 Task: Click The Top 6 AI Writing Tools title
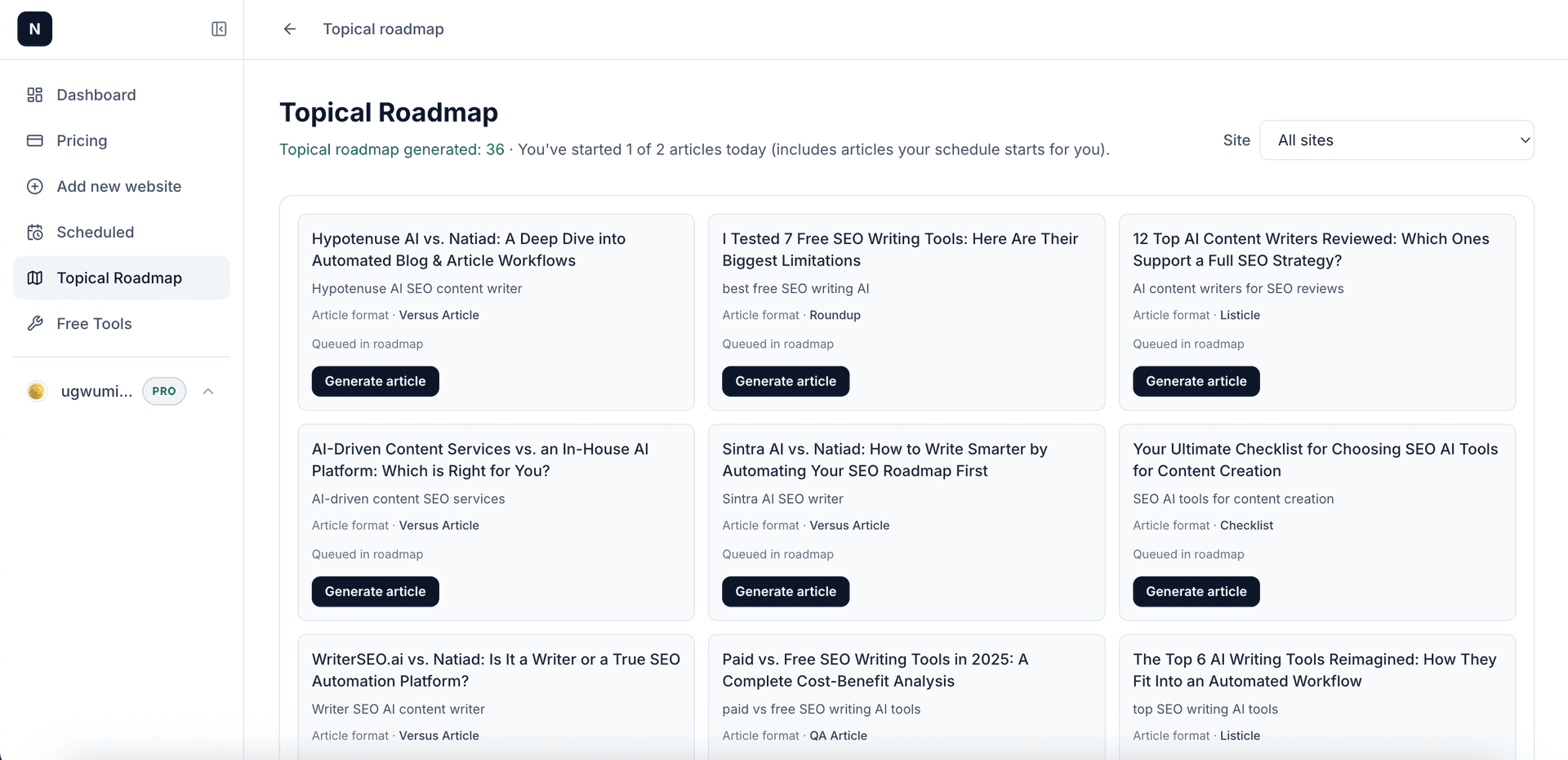1314,670
